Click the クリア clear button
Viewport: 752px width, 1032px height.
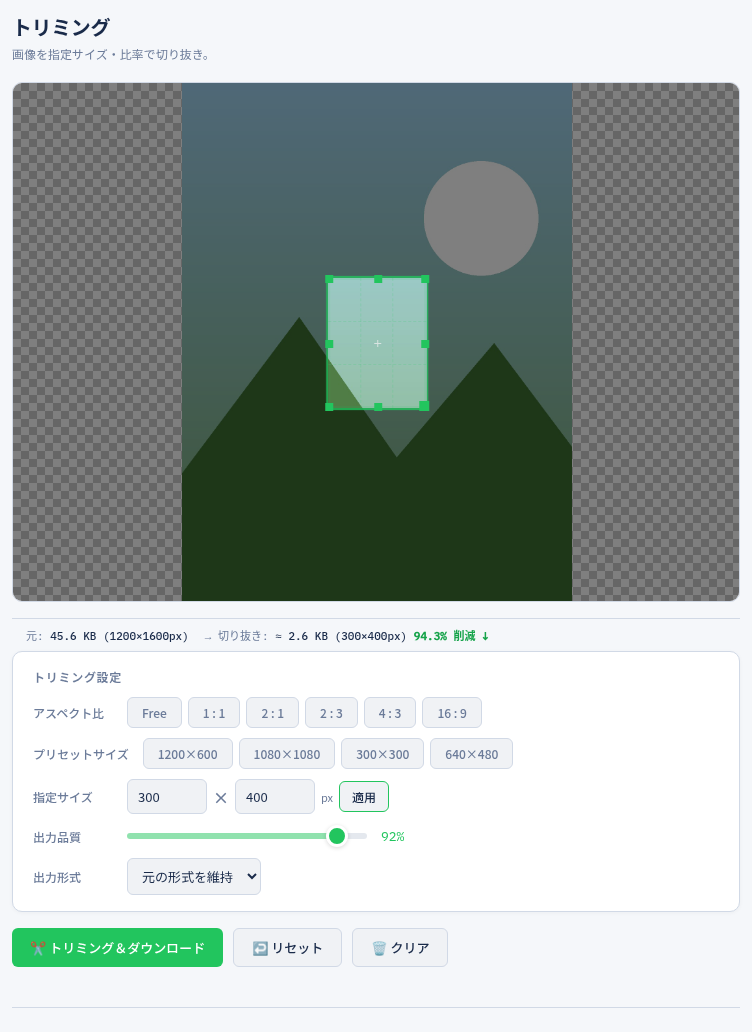click(400, 948)
